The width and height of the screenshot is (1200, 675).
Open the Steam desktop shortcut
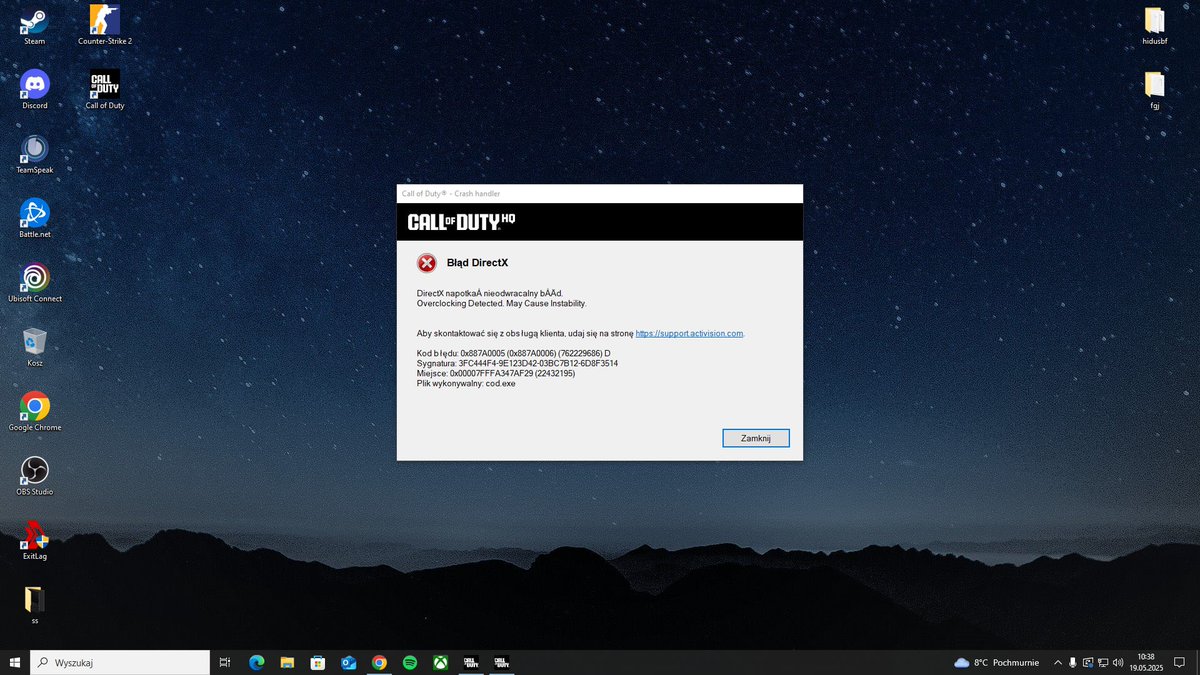pyautogui.click(x=34, y=25)
